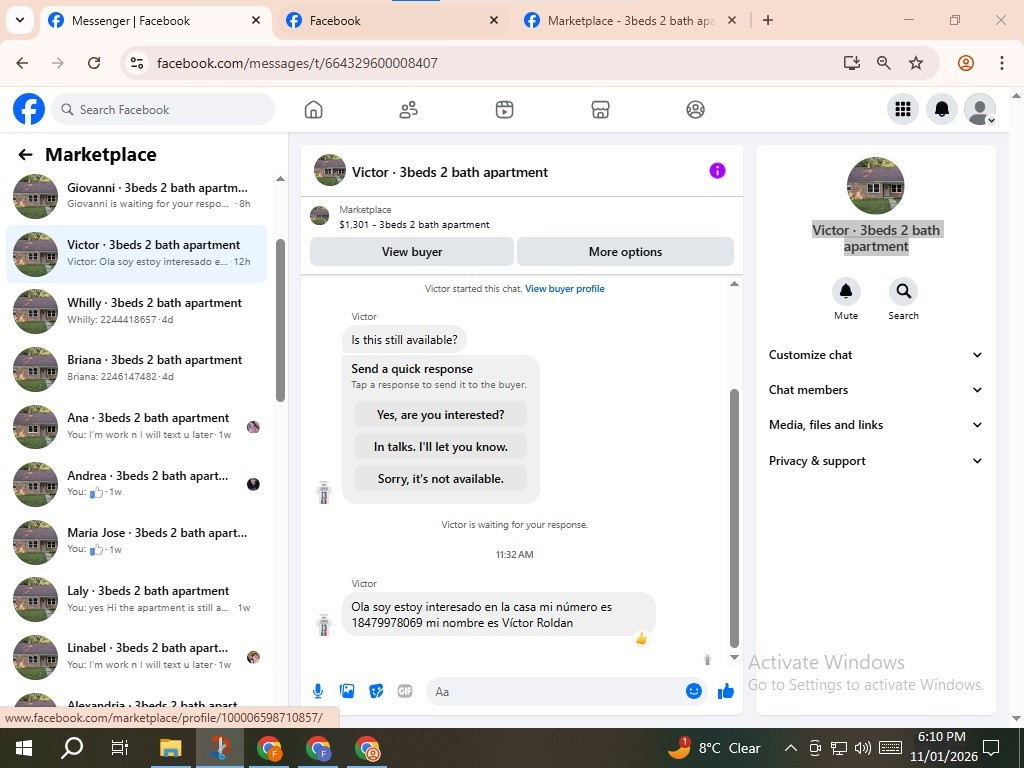Mute this chat with bell icon
The image size is (1024, 768).
tap(846, 291)
